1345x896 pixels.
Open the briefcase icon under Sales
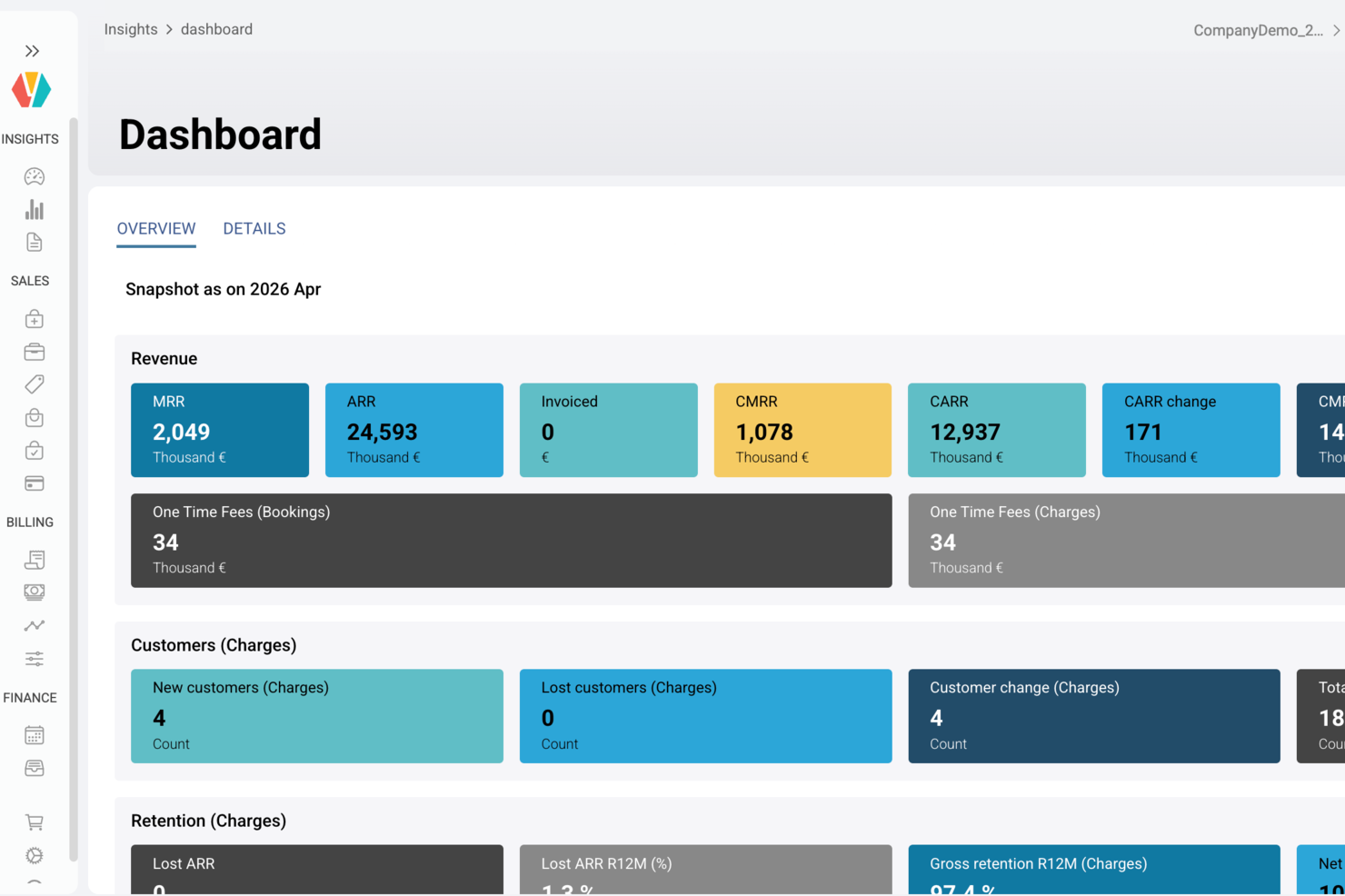tap(35, 352)
